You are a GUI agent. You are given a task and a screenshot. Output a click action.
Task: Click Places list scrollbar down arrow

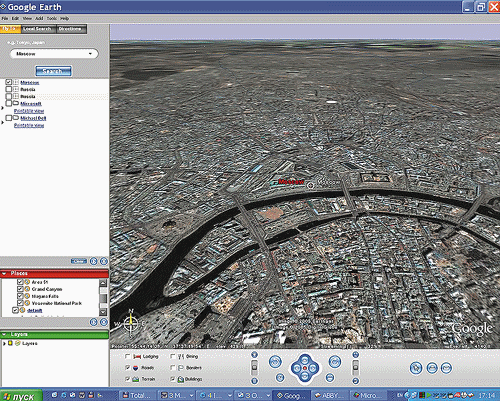(x=103, y=312)
